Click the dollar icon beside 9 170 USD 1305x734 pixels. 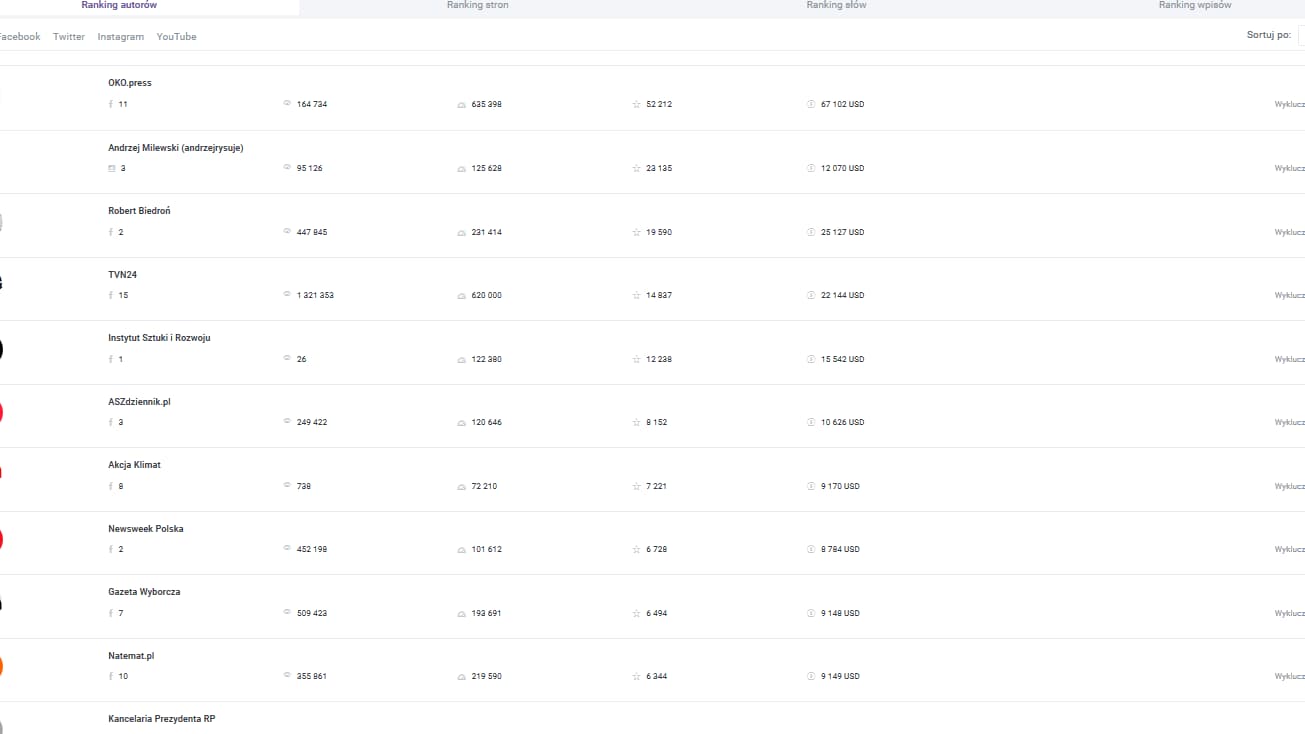click(811, 486)
